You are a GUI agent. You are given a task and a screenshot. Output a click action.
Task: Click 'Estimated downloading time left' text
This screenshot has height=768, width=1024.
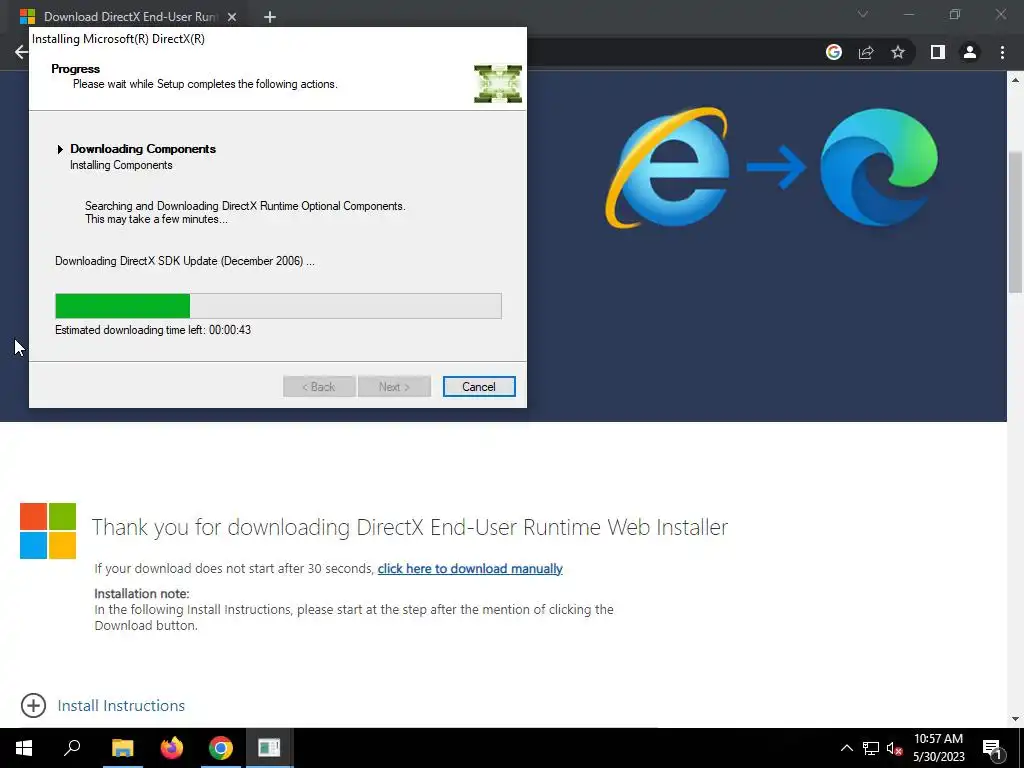coord(153,330)
